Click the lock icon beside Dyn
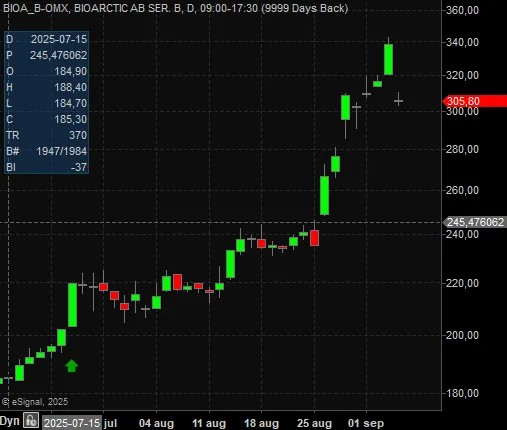Screen dimensions: 507x430 point(31,420)
